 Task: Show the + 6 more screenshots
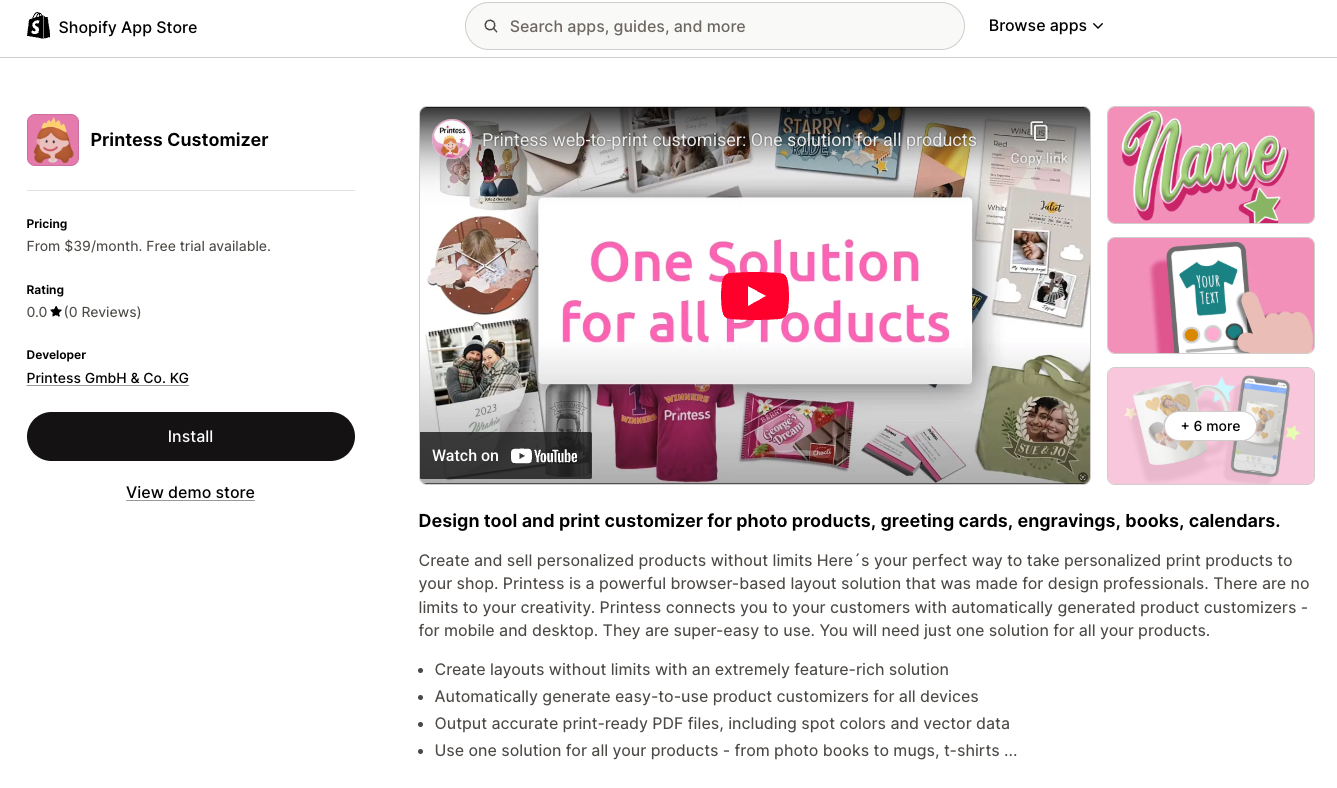[1210, 426]
